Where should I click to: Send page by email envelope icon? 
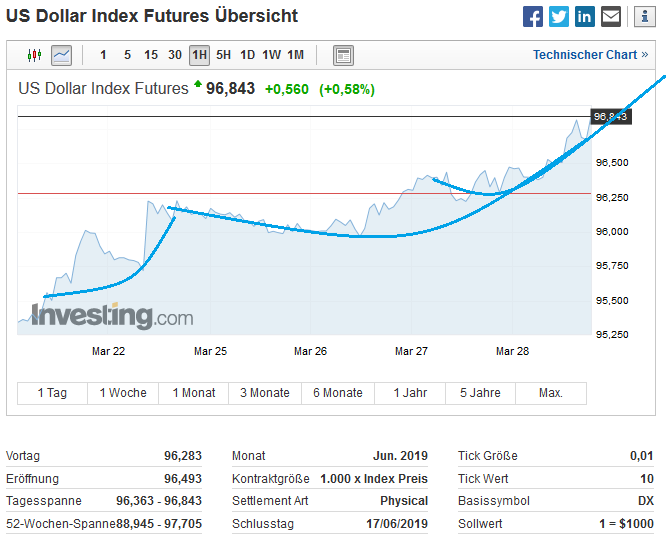tap(611, 17)
